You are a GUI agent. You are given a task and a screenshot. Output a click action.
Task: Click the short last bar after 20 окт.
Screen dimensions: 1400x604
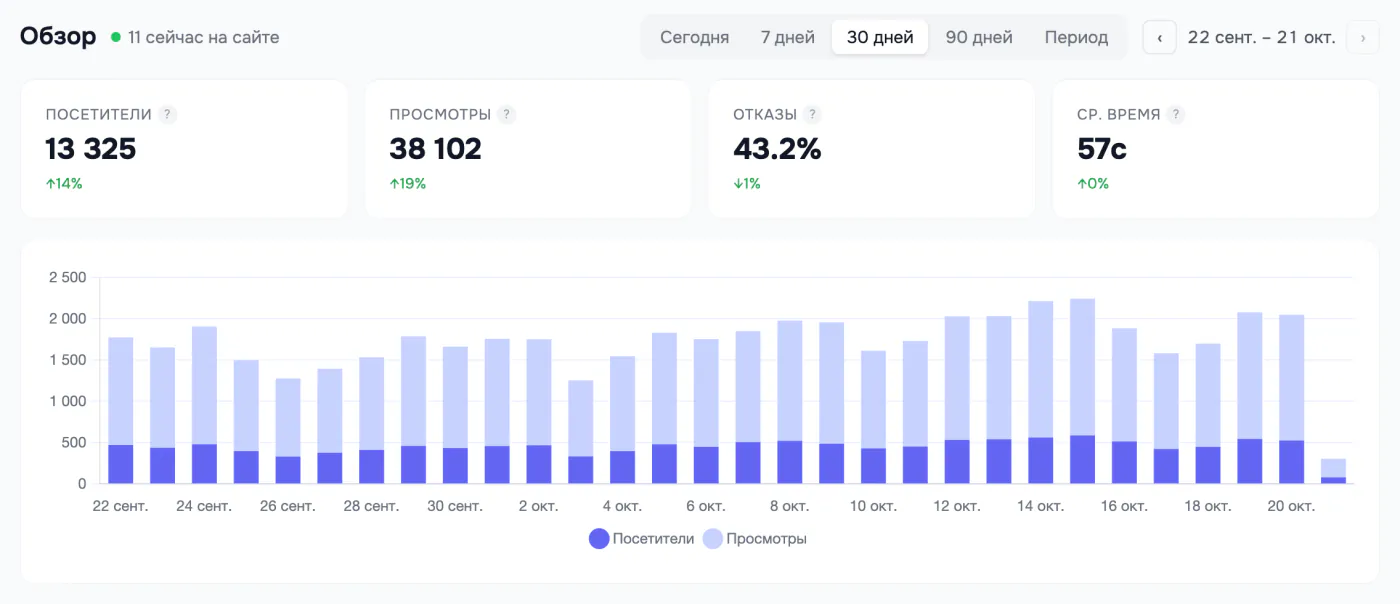pos(1334,472)
